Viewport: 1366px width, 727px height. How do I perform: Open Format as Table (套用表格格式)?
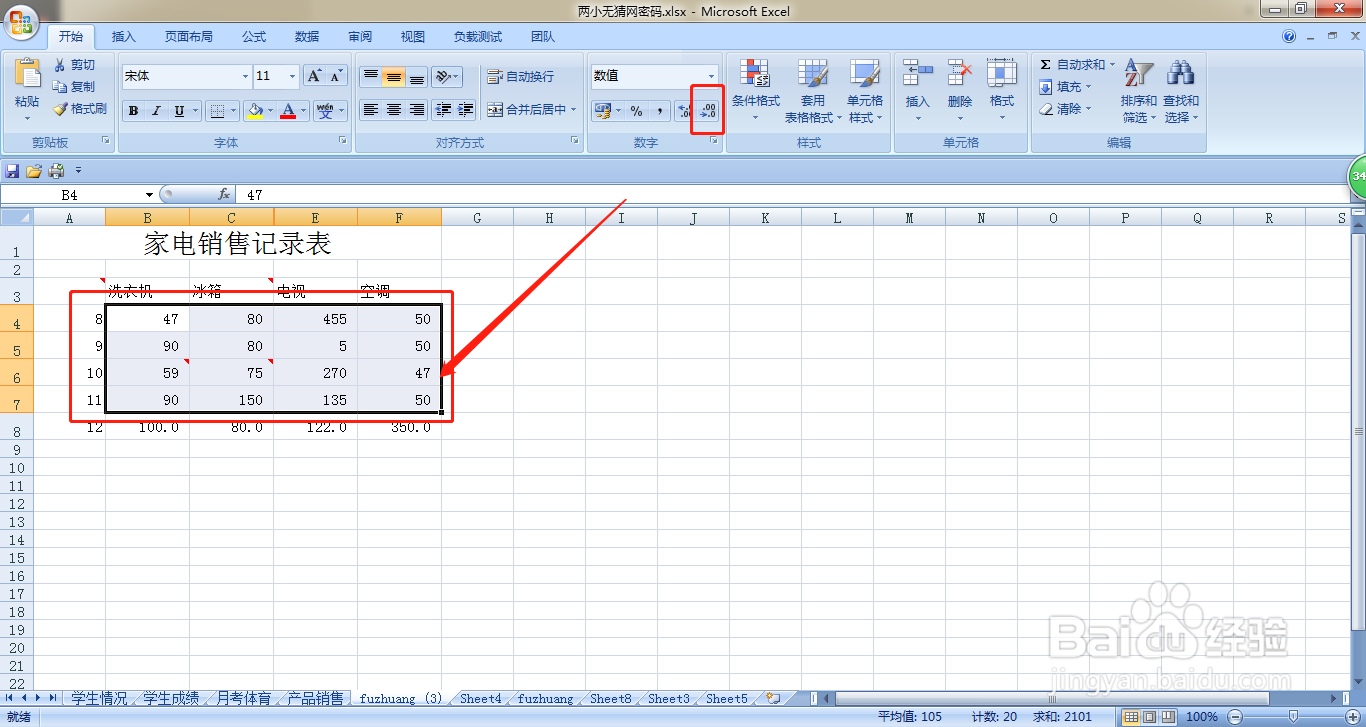point(812,90)
